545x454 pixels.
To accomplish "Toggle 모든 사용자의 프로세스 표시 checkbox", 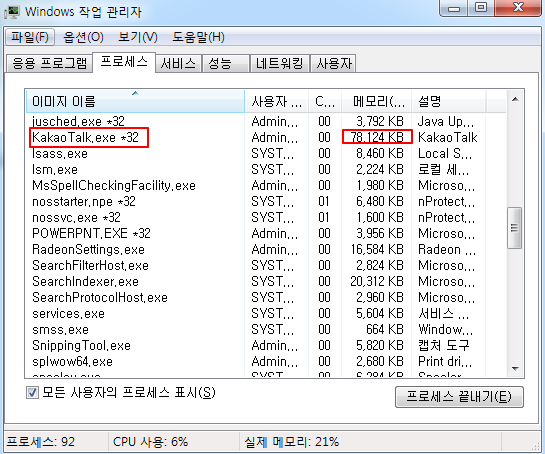I will (32, 393).
